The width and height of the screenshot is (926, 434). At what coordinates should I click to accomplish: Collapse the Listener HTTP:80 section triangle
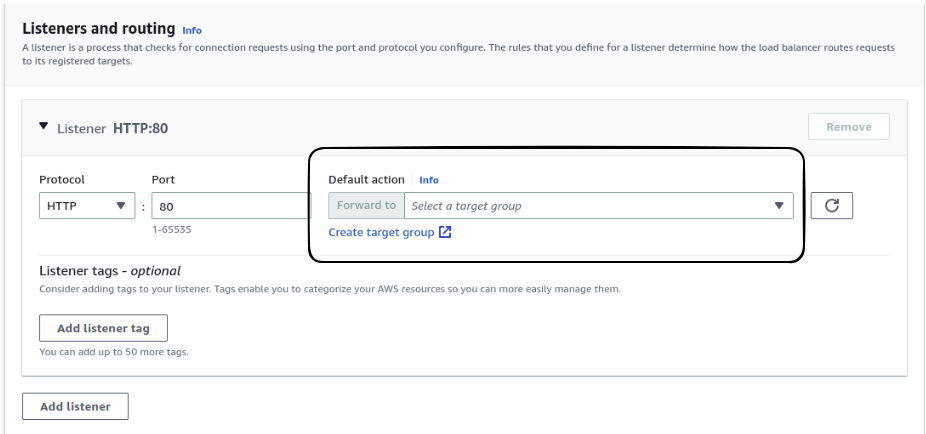(43, 127)
